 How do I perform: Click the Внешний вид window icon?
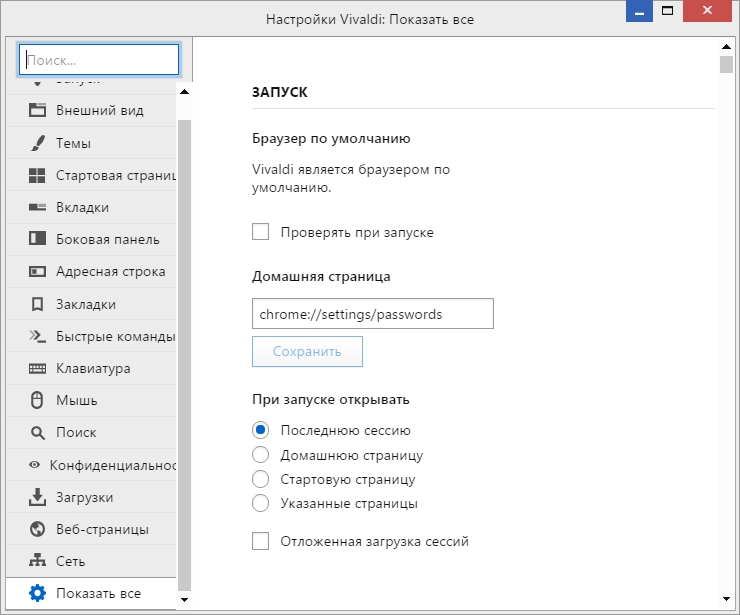click(37, 110)
